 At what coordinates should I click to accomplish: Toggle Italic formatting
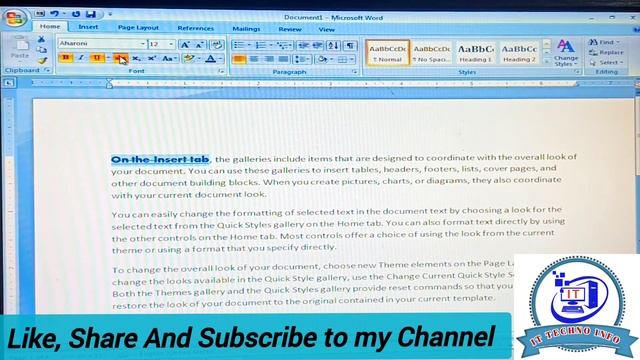pyautogui.click(x=81, y=58)
